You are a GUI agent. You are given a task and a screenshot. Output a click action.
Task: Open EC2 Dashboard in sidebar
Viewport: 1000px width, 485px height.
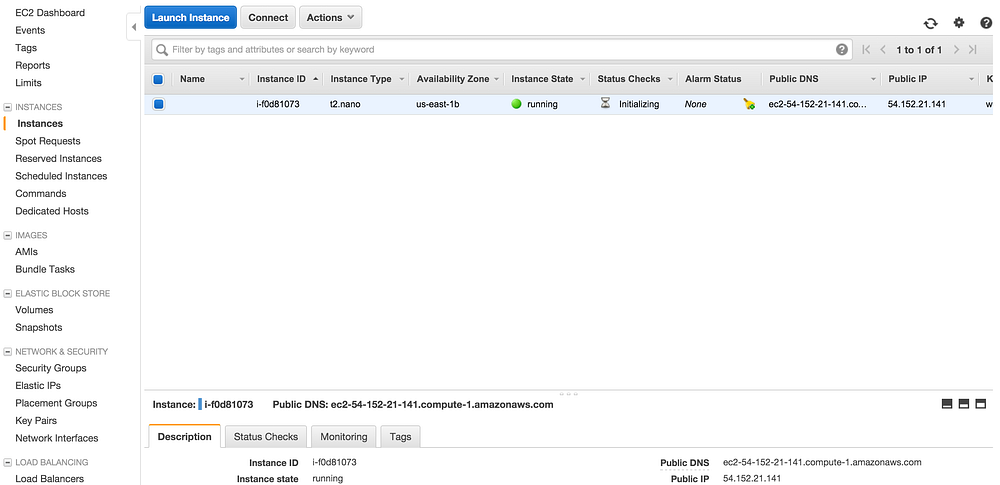pos(50,13)
